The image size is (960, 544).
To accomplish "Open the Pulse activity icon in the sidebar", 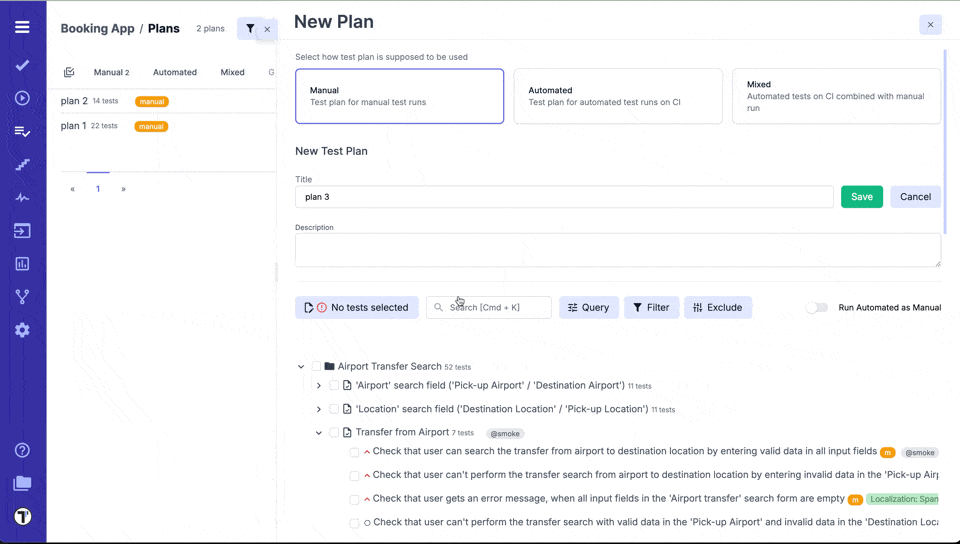I will tap(22, 198).
